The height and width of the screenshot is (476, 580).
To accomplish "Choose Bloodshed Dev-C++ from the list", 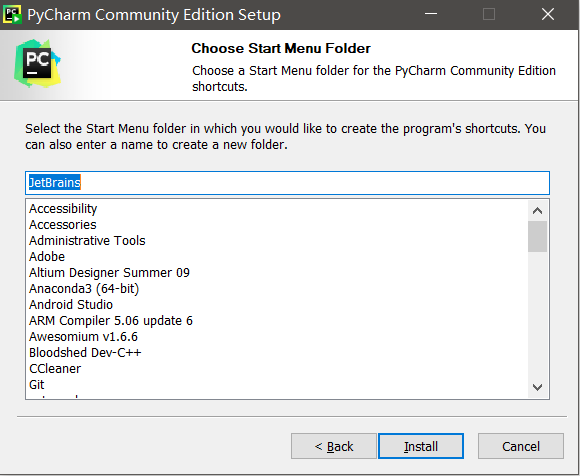I will coord(85,352).
